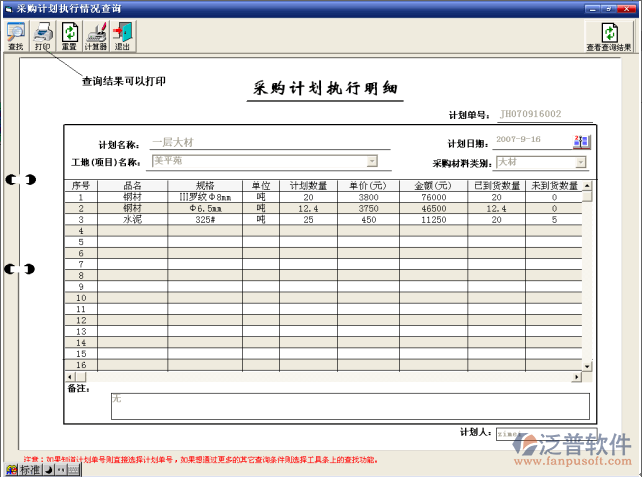
Task: Click the 备注 remarks text box
Action: 349,405
